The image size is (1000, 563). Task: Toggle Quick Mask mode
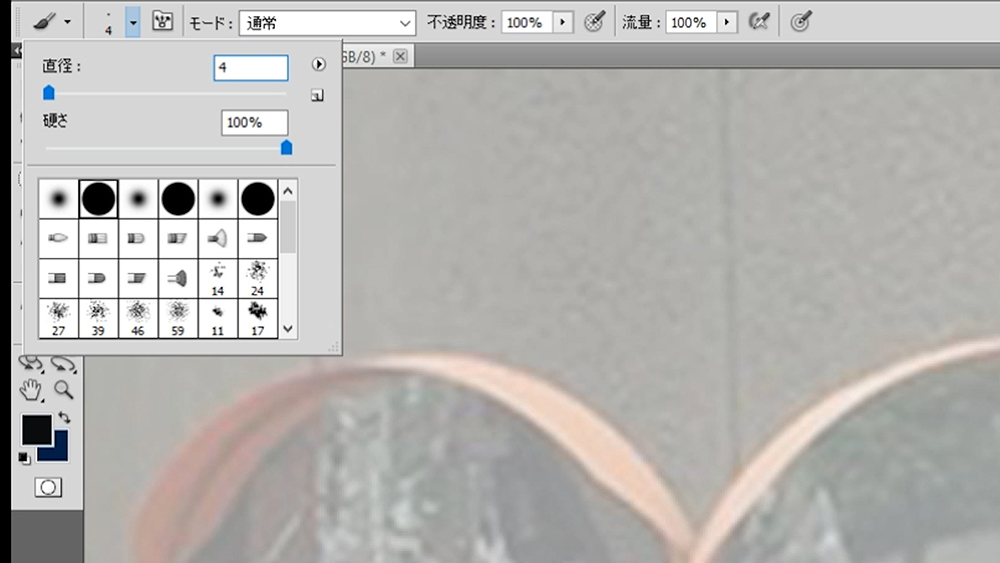click(x=48, y=487)
